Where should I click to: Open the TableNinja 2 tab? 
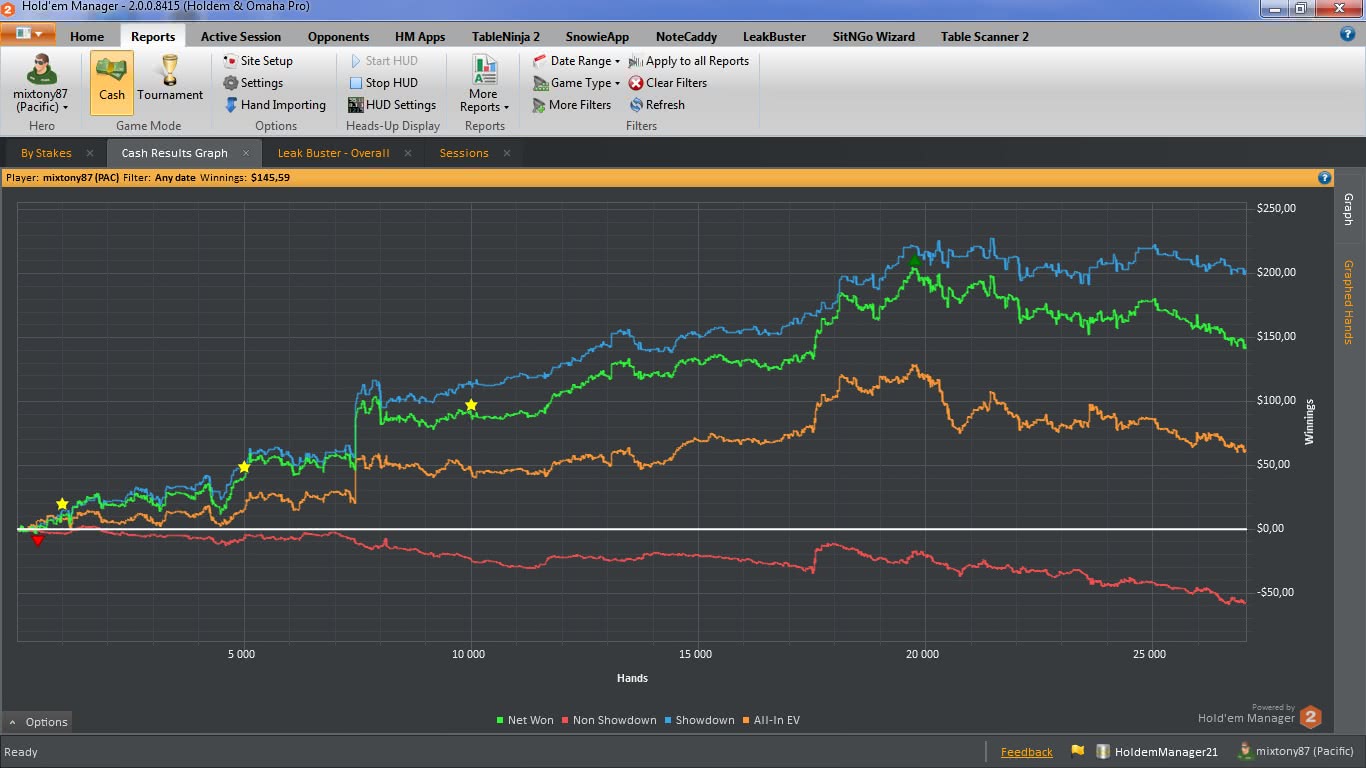point(506,36)
